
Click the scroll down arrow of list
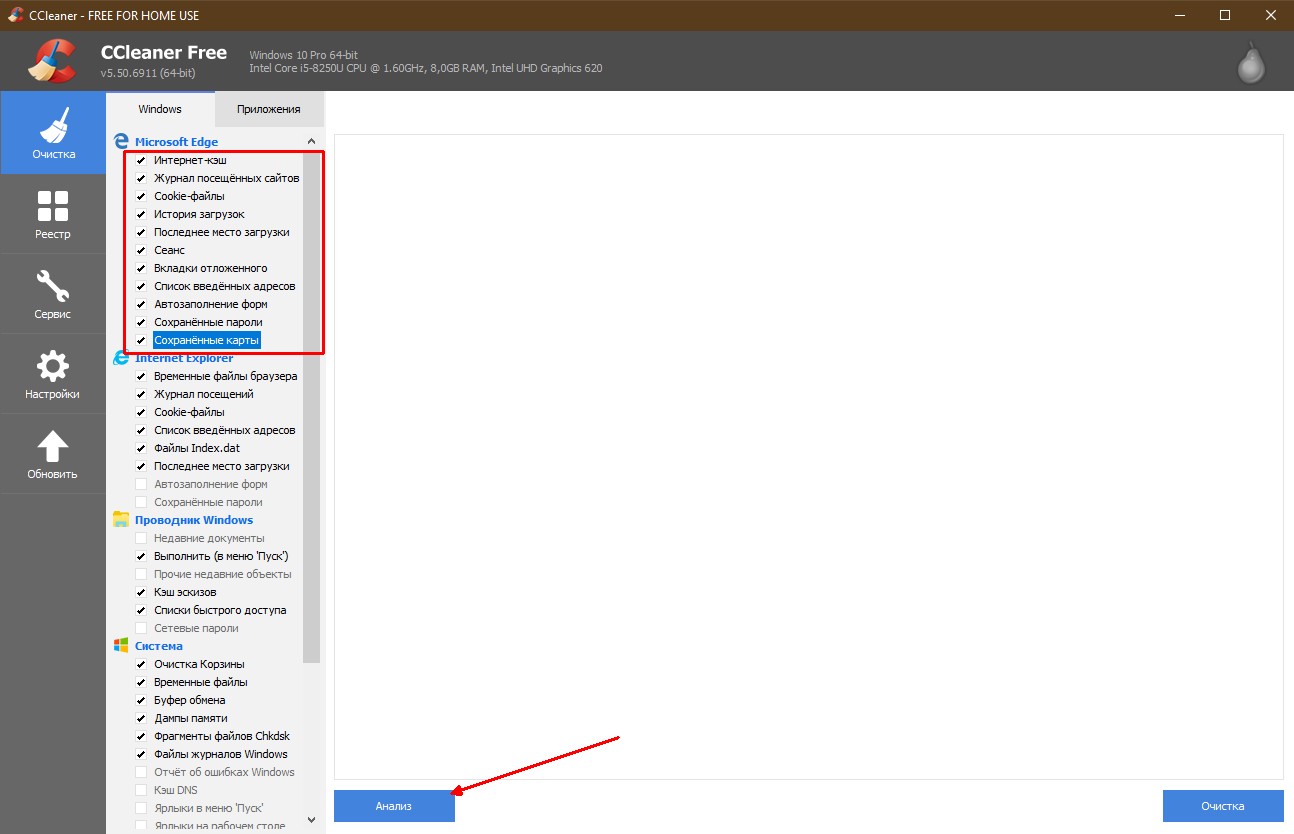311,820
